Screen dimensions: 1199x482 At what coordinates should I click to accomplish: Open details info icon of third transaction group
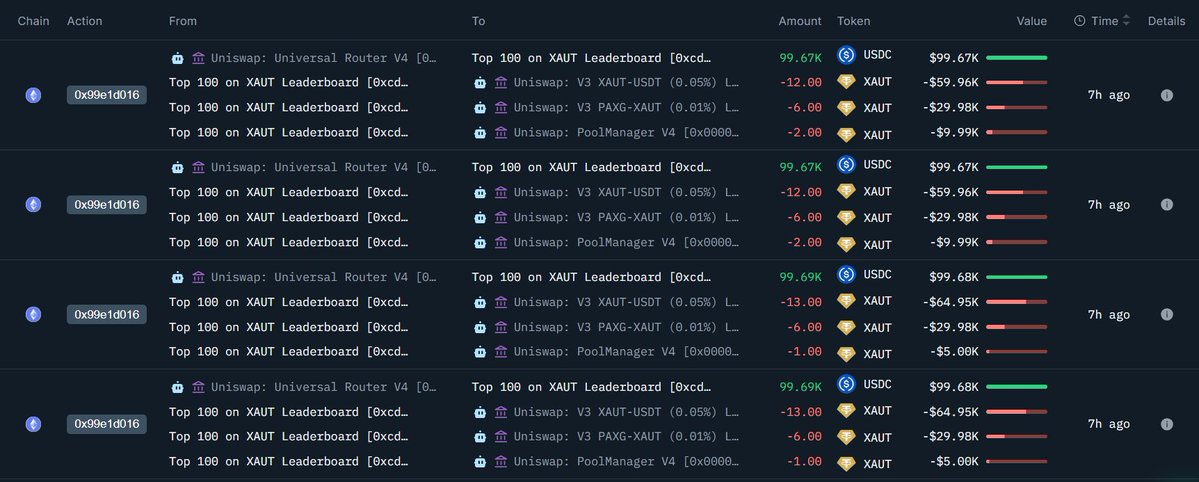tap(1167, 314)
